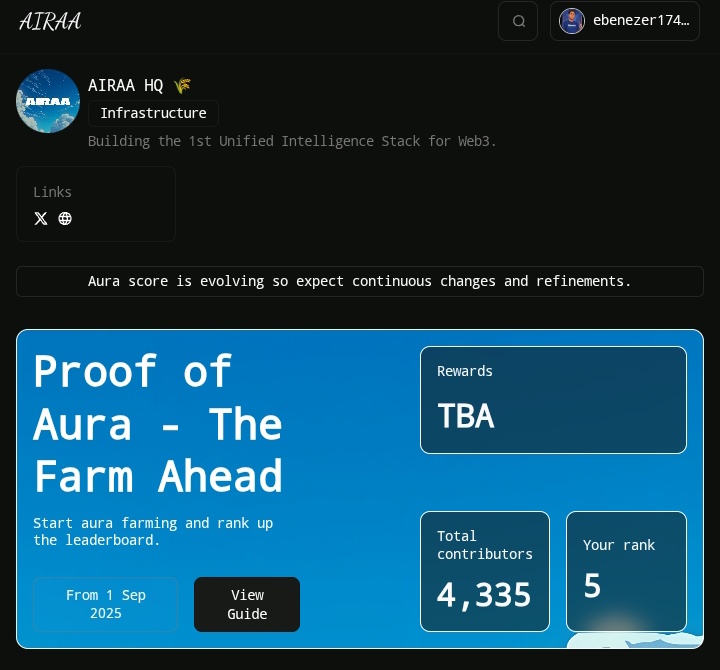Click the Building the 1st Unified Intelligence tagline

click(x=292, y=141)
